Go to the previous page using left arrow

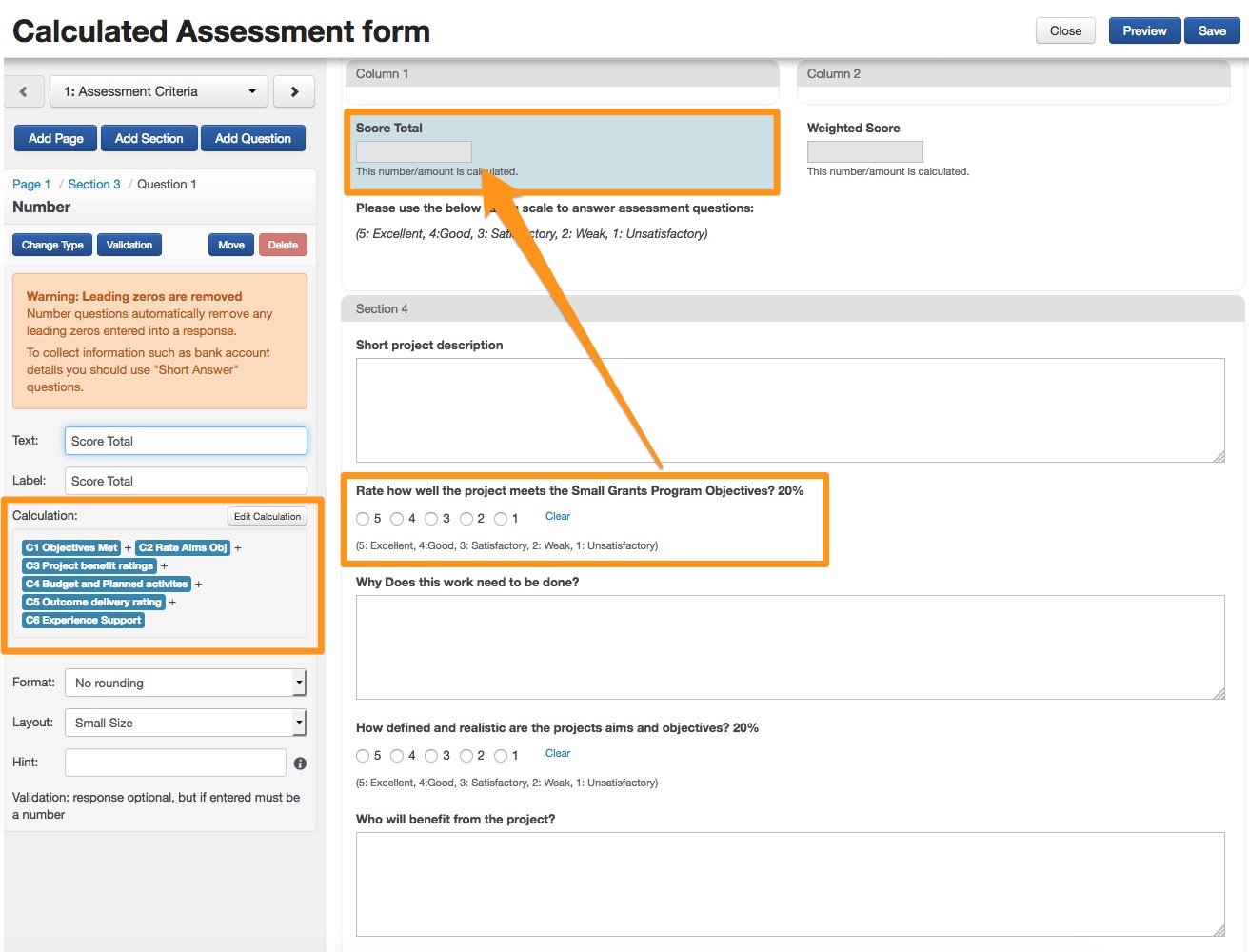(24, 91)
